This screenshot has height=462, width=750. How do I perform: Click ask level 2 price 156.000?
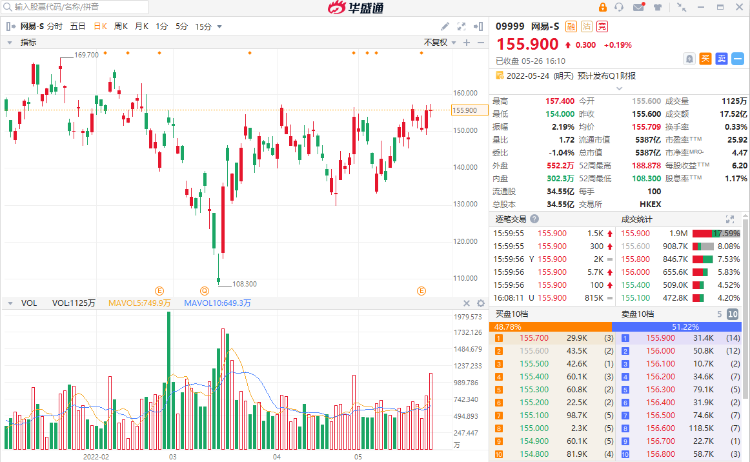661,351
